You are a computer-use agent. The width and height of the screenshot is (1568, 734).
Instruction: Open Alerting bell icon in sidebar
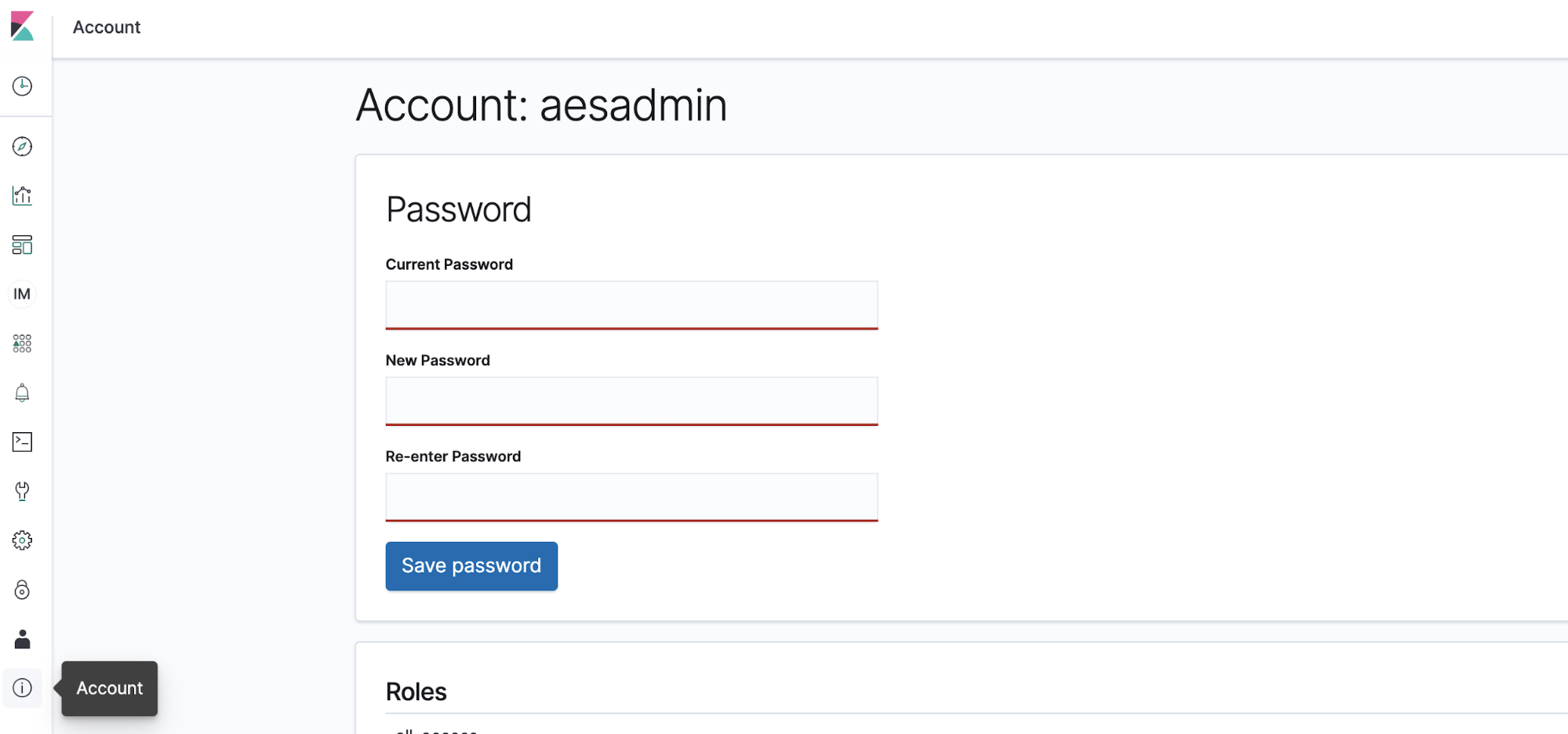coord(22,393)
